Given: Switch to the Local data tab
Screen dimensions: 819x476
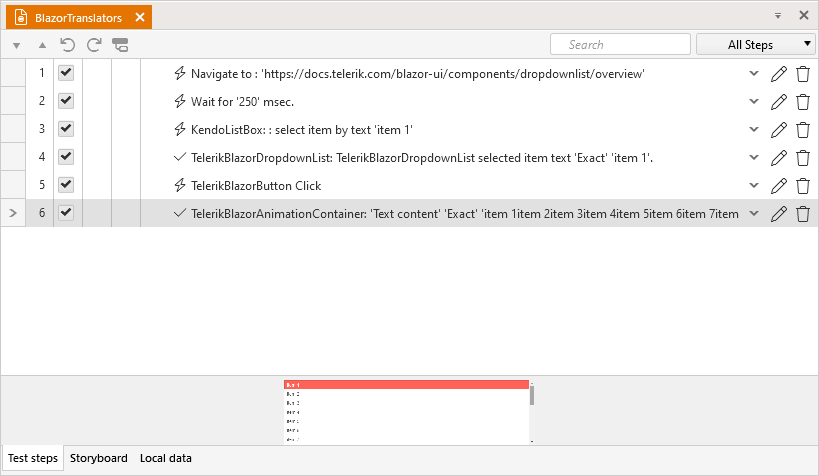Looking at the screenshot, I should pos(166,458).
